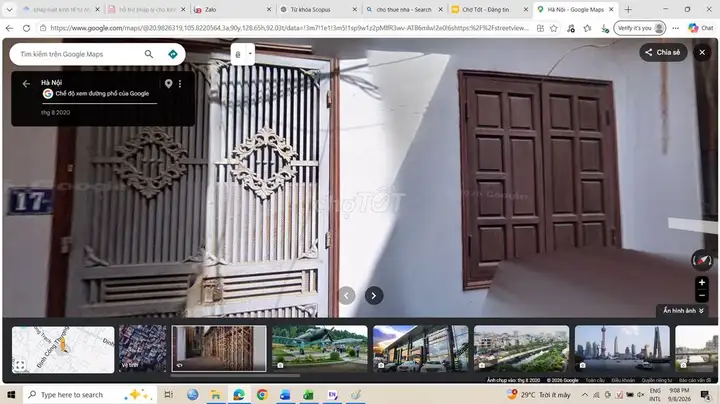Viewport: 720px width, 404px height.
Task: Open the mini map thumbnail showing Đinh Công Tráng
Action: coord(63,349)
